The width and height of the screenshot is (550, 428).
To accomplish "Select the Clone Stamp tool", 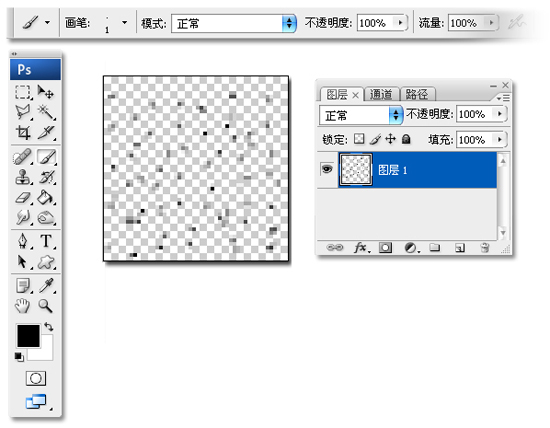I will coord(23,176).
